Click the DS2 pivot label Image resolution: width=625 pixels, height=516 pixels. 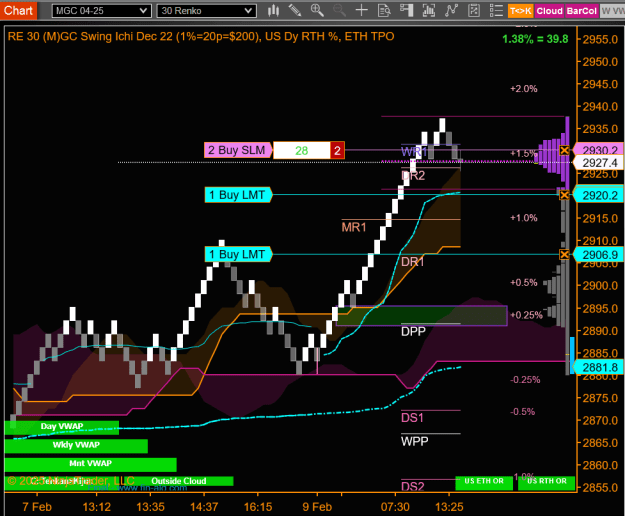[413, 487]
